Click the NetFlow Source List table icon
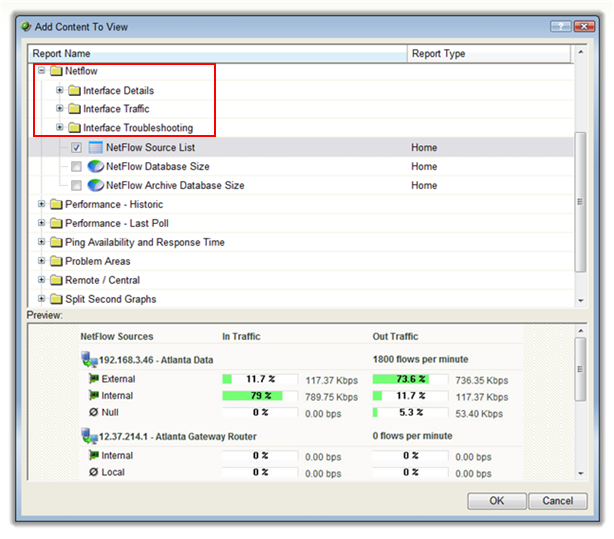 tap(96, 148)
